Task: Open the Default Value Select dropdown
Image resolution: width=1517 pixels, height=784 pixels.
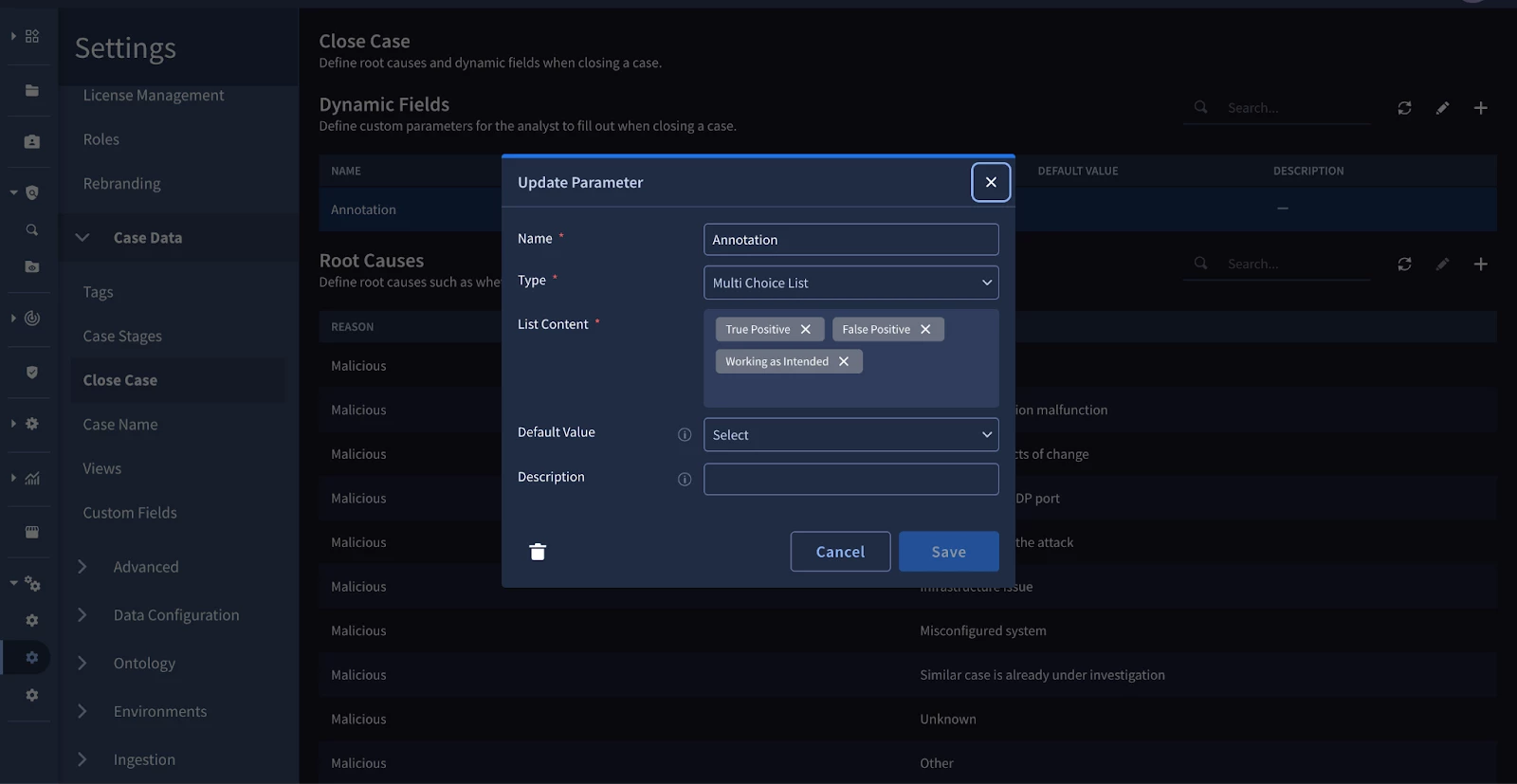Action: 850,434
